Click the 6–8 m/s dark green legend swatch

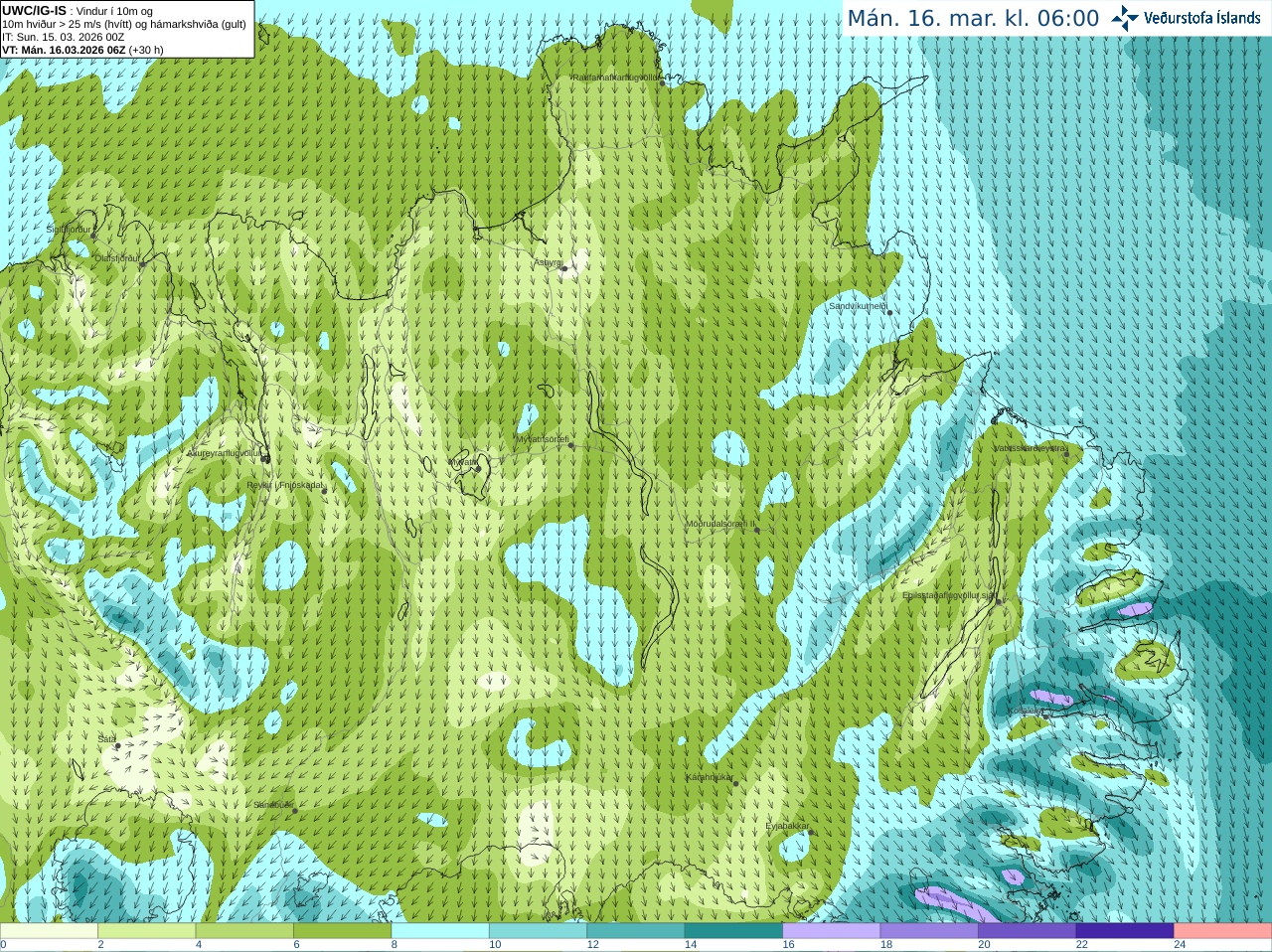343,931
